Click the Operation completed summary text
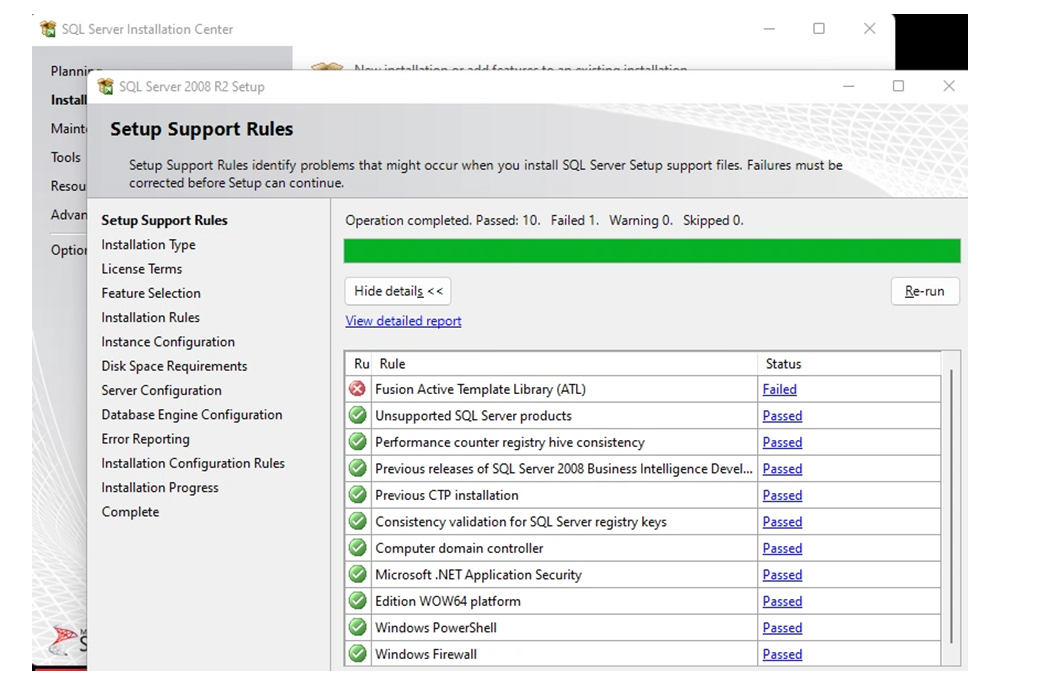This screenshot has height=693, width=1043. tap(544, 220)
